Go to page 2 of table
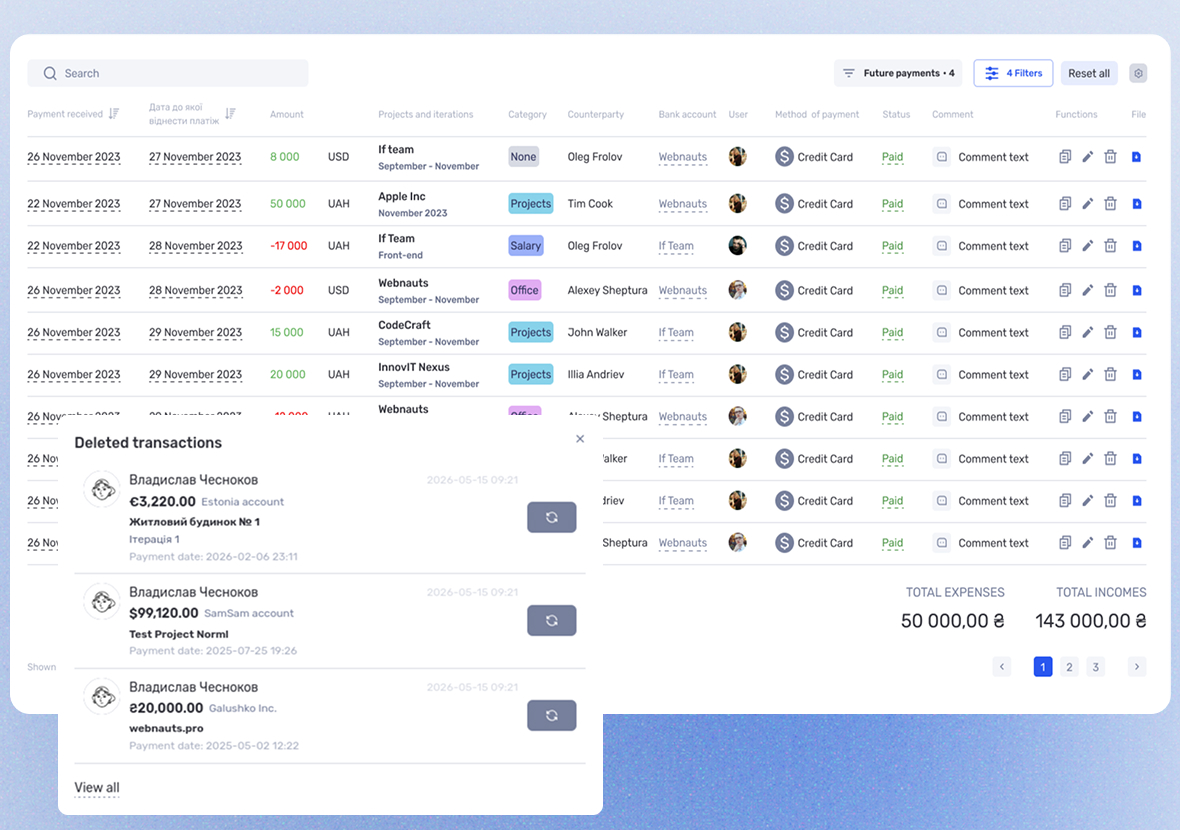The image size is (1180, 830). (x=1069, y=667)
